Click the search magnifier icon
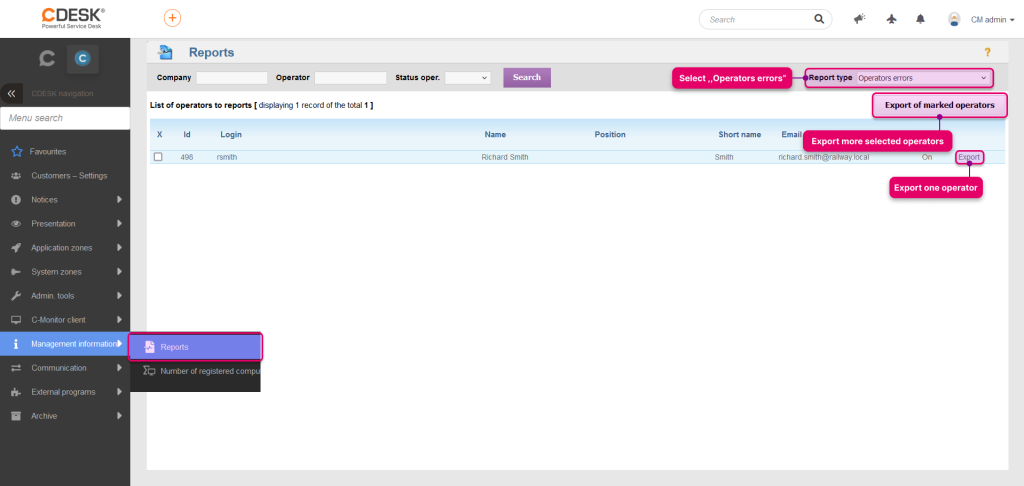1024x486 pixels. (819, 20)
